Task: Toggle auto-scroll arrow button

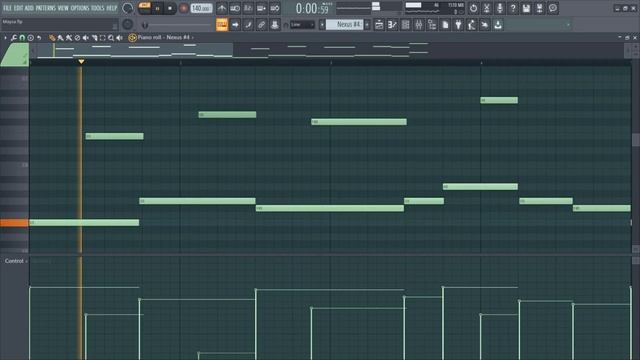Action: pyautogui.click(x=235, y=25)
